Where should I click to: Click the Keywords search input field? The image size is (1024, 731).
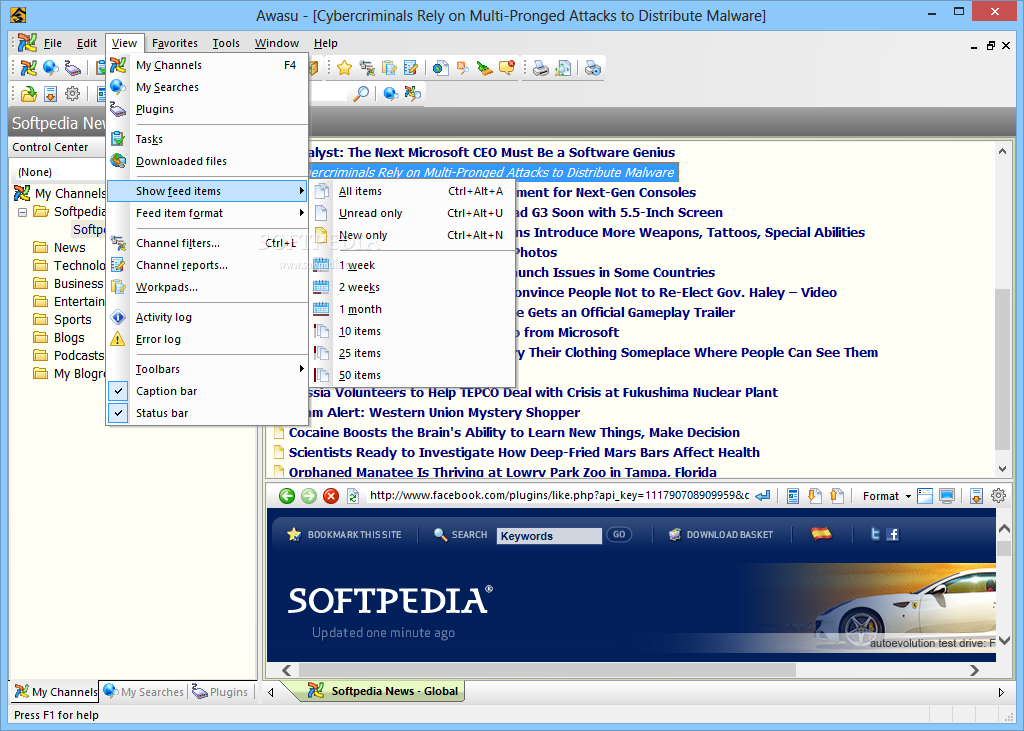tap(549, 536)
